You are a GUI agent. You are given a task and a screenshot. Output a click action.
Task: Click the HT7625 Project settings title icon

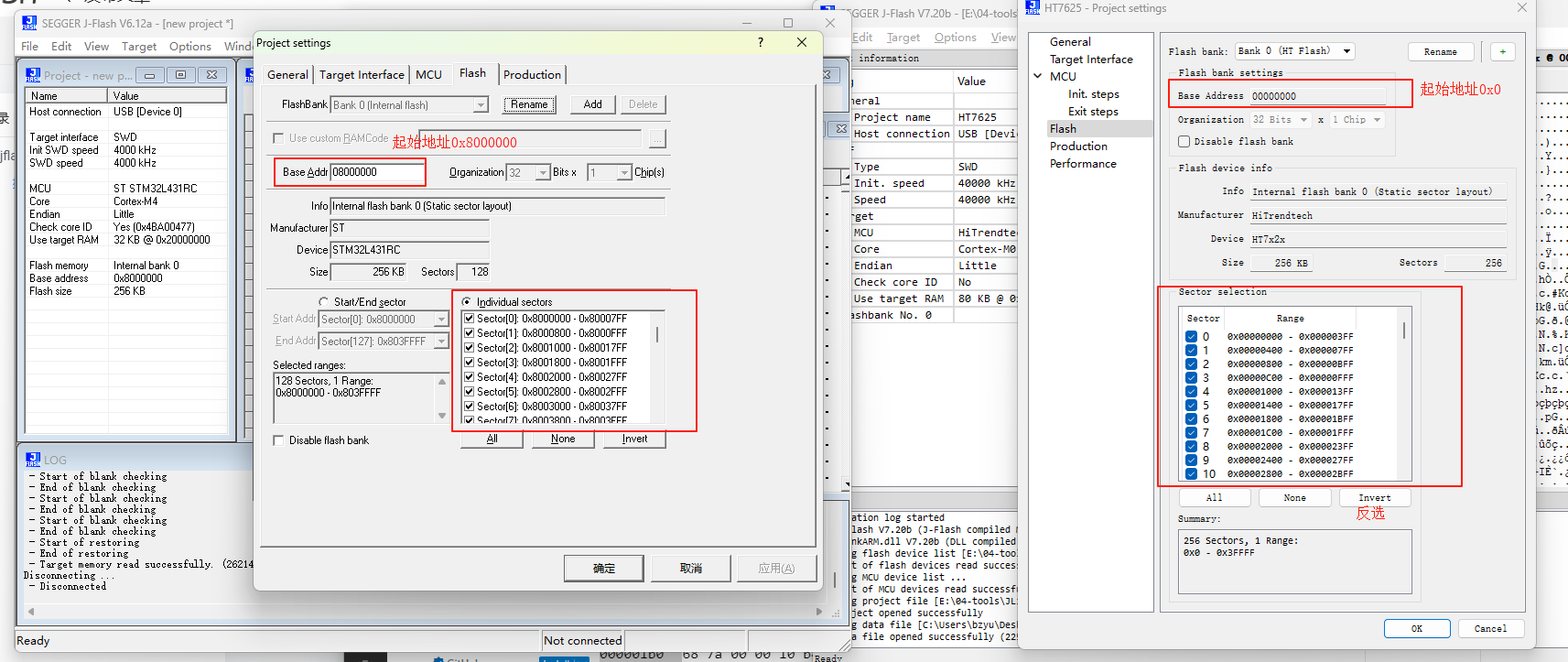pyautogui.click(x=1033, y=7)
